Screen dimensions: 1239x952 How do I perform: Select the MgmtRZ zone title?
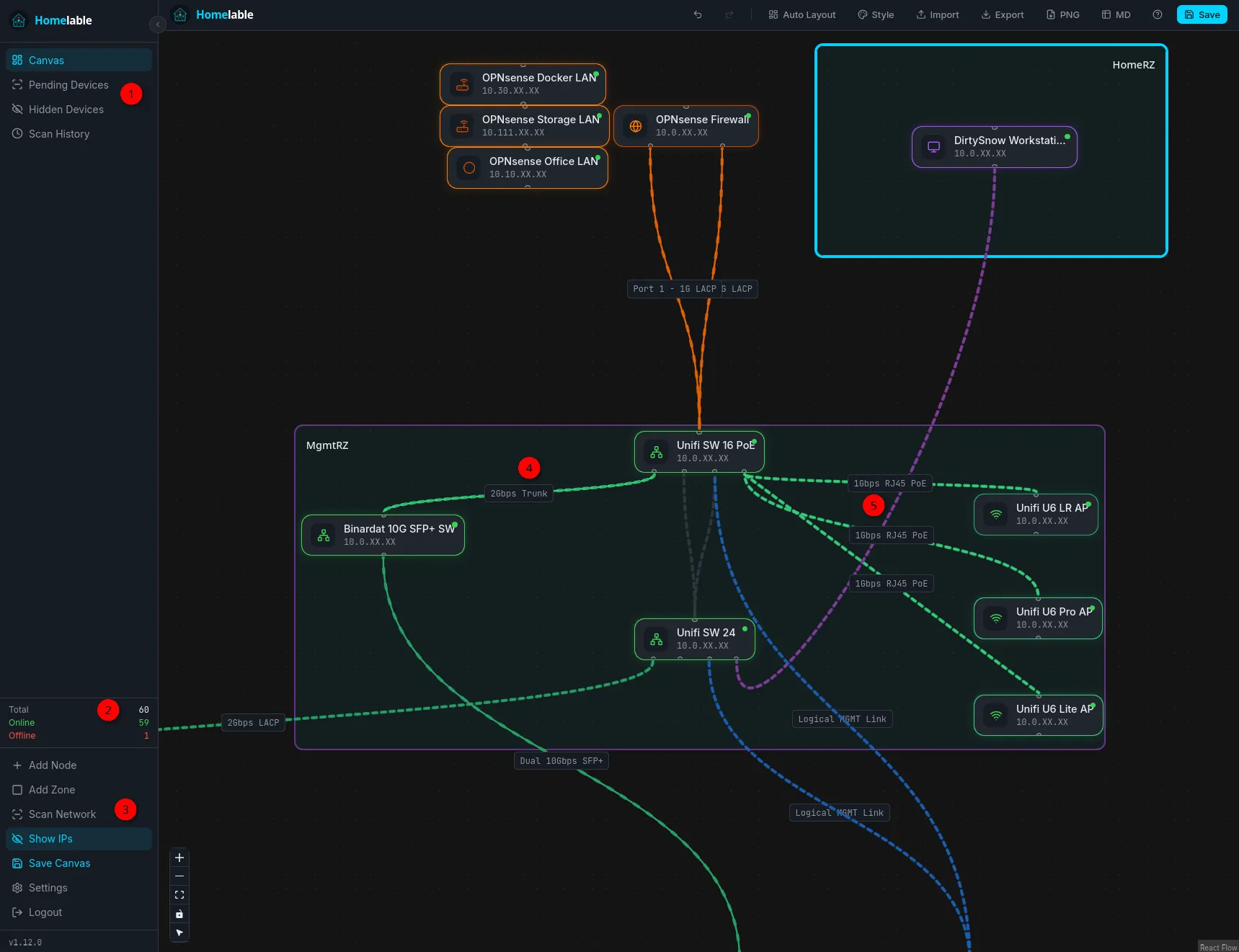point(327,445)
